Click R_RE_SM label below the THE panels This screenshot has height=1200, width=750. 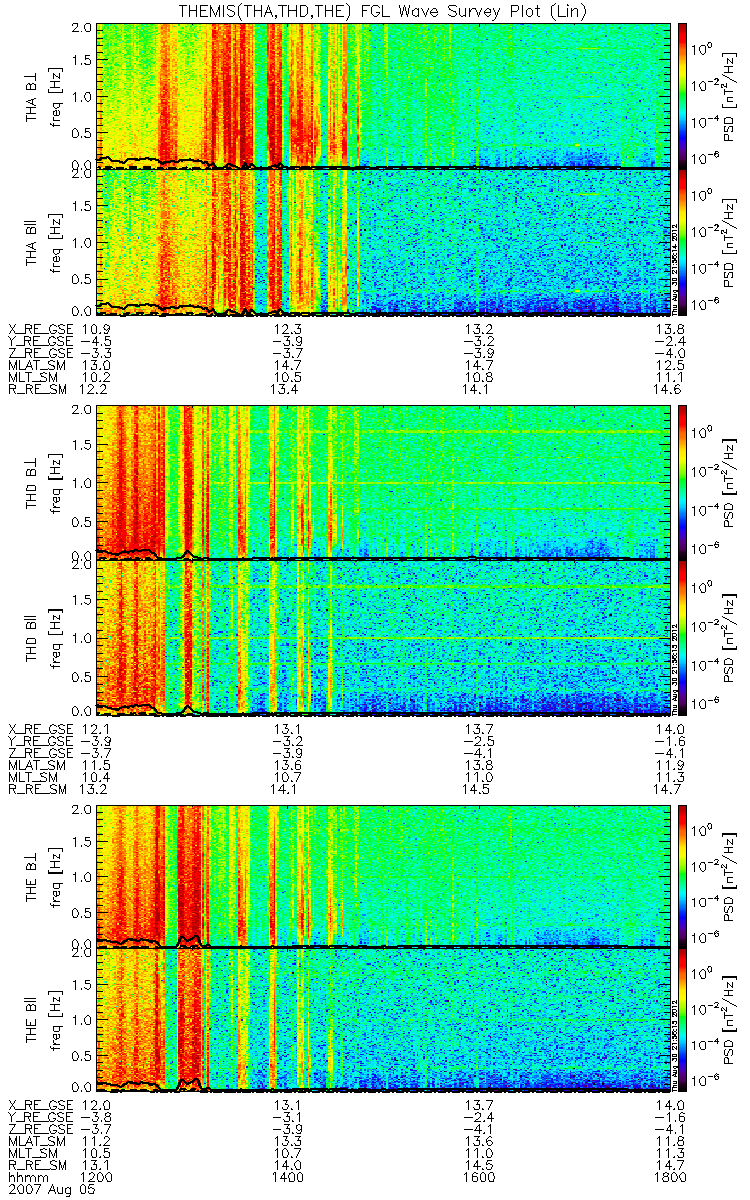tap(37, 1165)
